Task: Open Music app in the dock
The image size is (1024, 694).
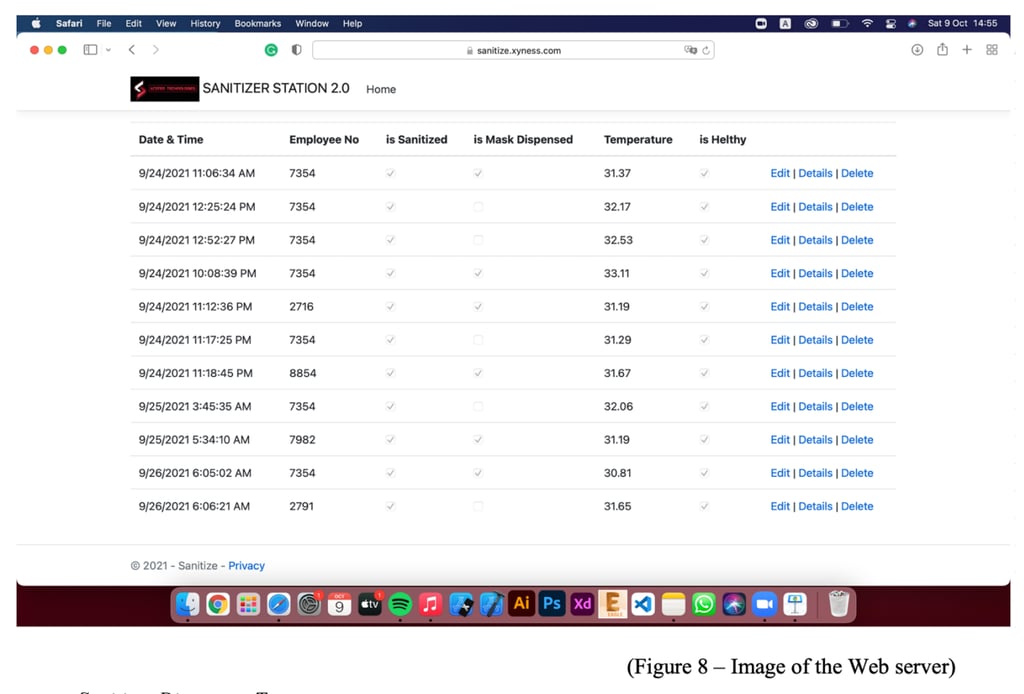Action: pos(430,604)
